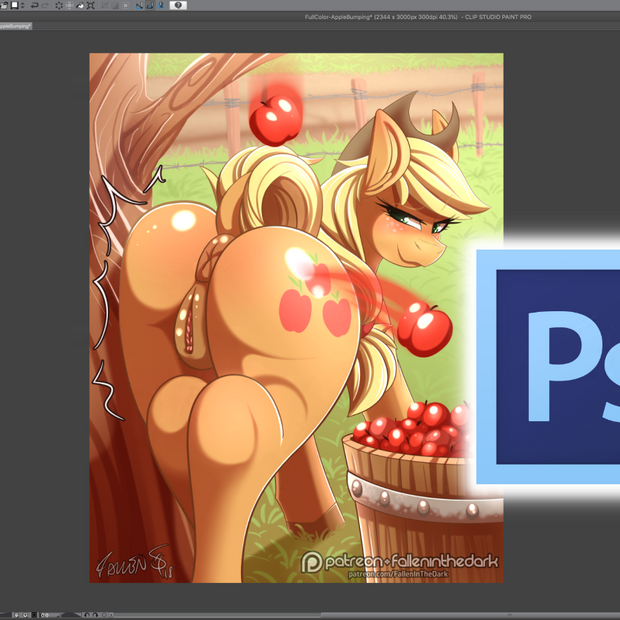Screen dimensions: 620x620
Task: Click the overlaid Photoshop Ps logo
Action: [x=548, y=367]
